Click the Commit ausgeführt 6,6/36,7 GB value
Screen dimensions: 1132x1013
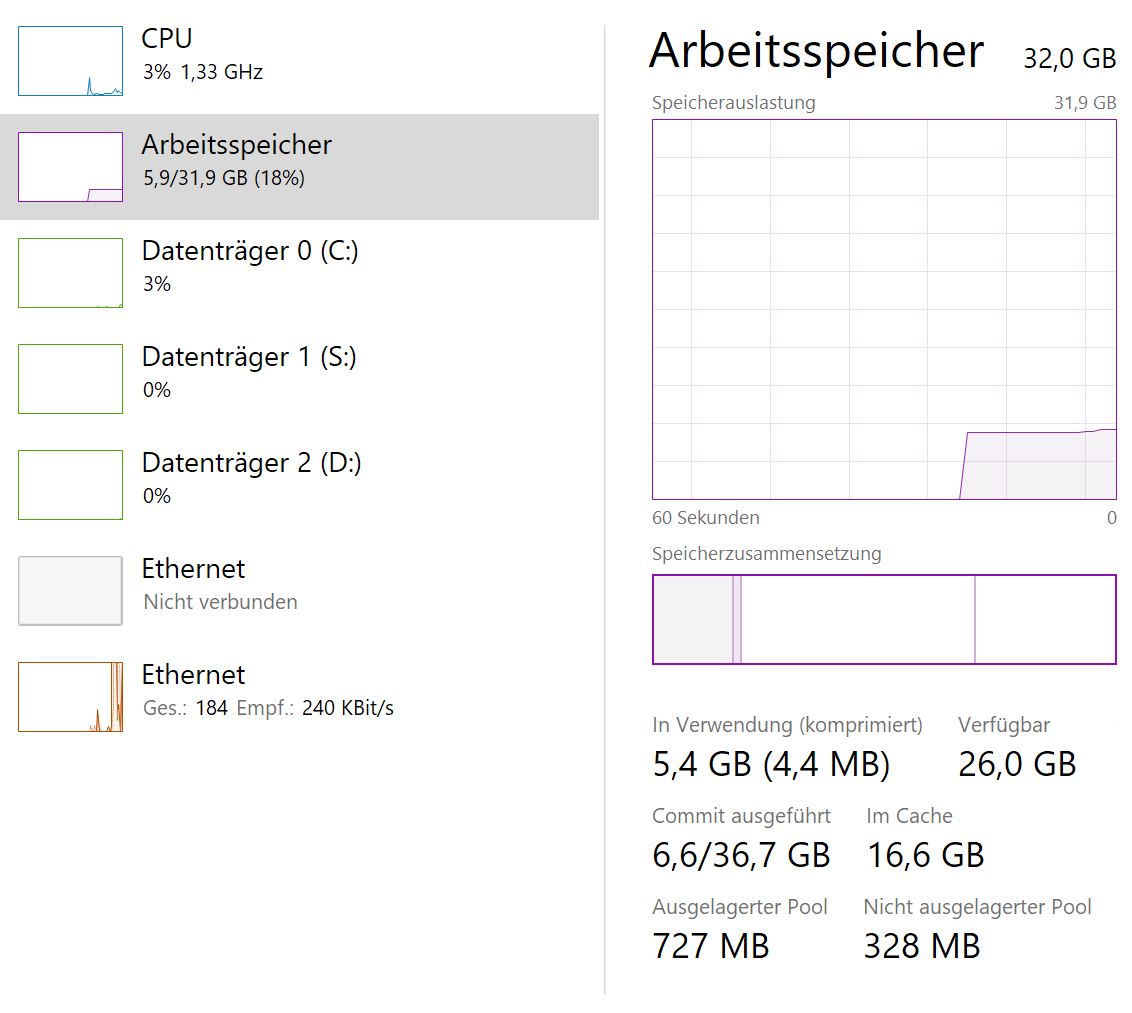tap(741, 856)
